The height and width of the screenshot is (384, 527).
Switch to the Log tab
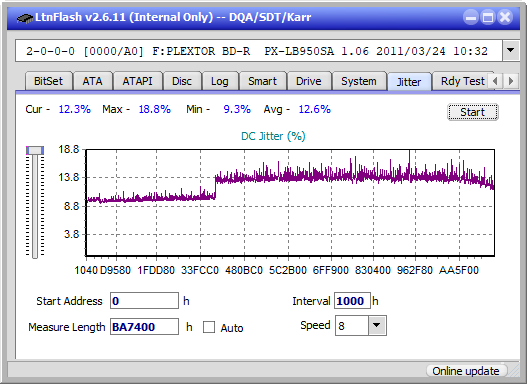(220, 81)
